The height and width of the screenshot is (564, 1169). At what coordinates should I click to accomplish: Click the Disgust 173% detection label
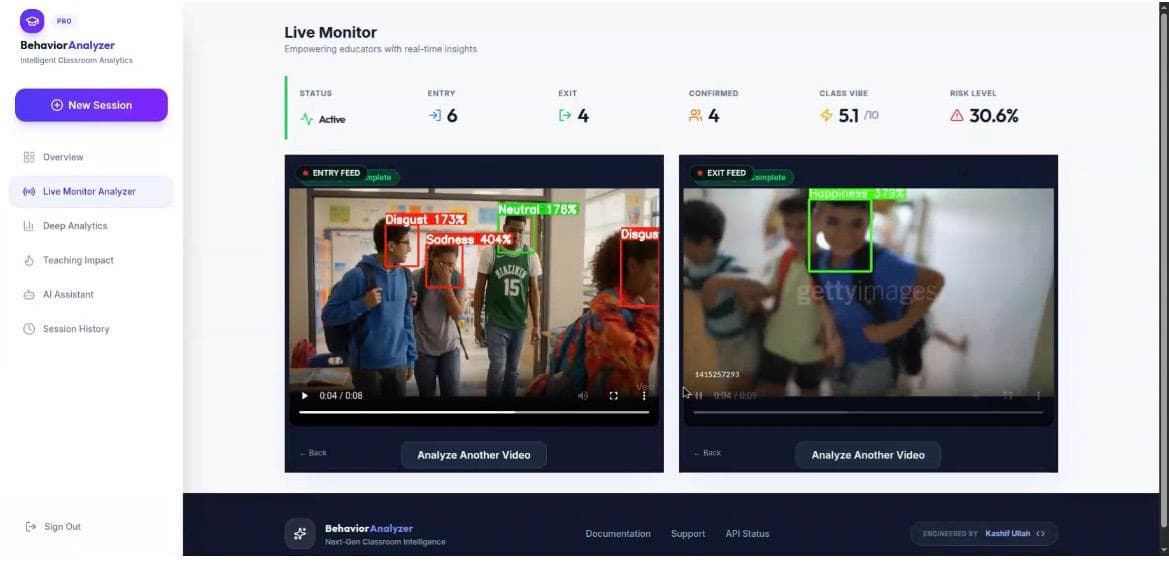425,220
